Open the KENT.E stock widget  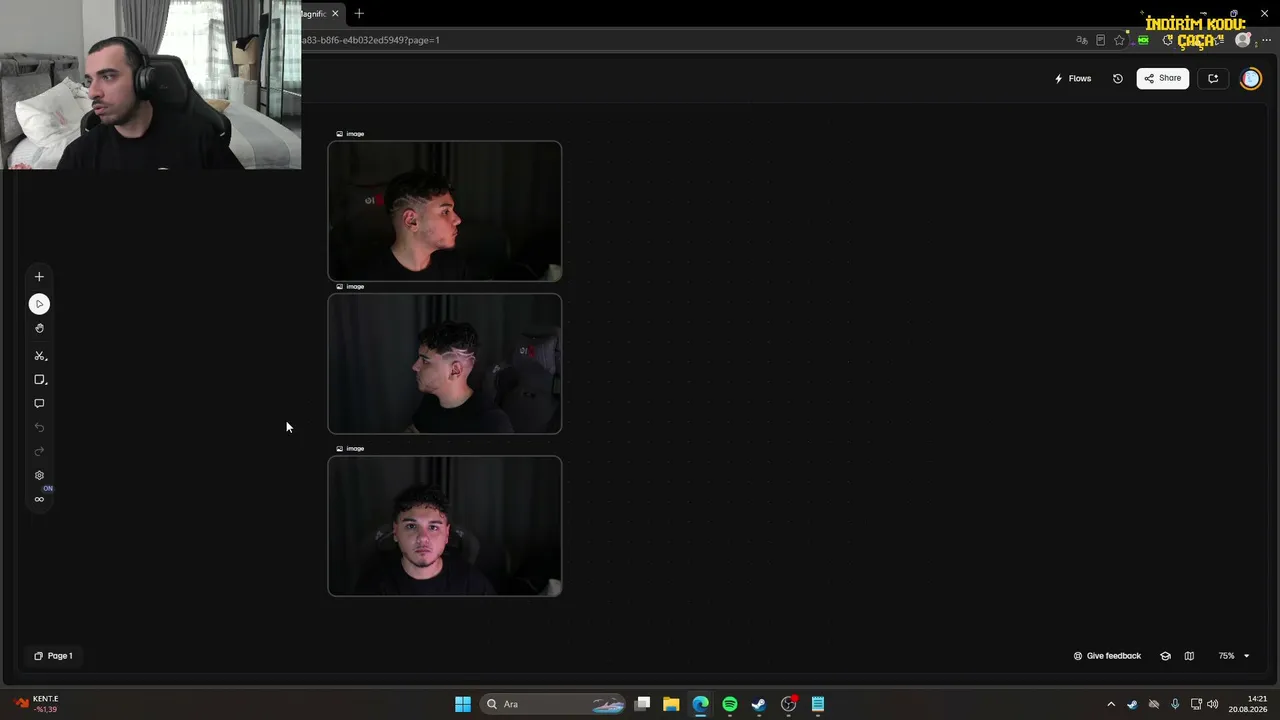[x=37, y=704]
